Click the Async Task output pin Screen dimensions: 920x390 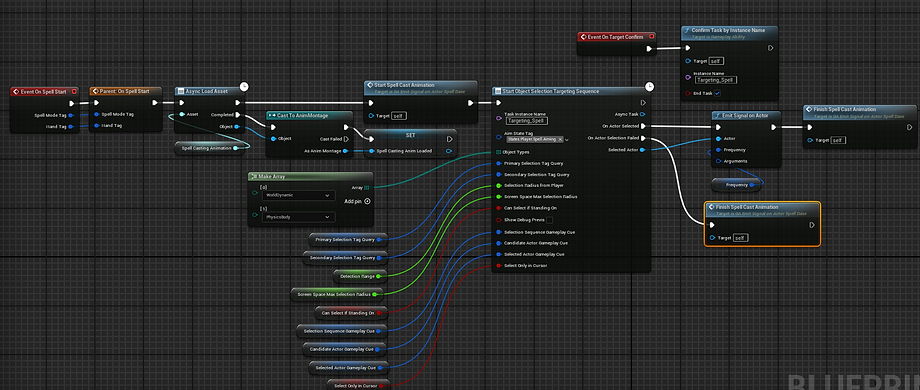[x=643, y=114]
